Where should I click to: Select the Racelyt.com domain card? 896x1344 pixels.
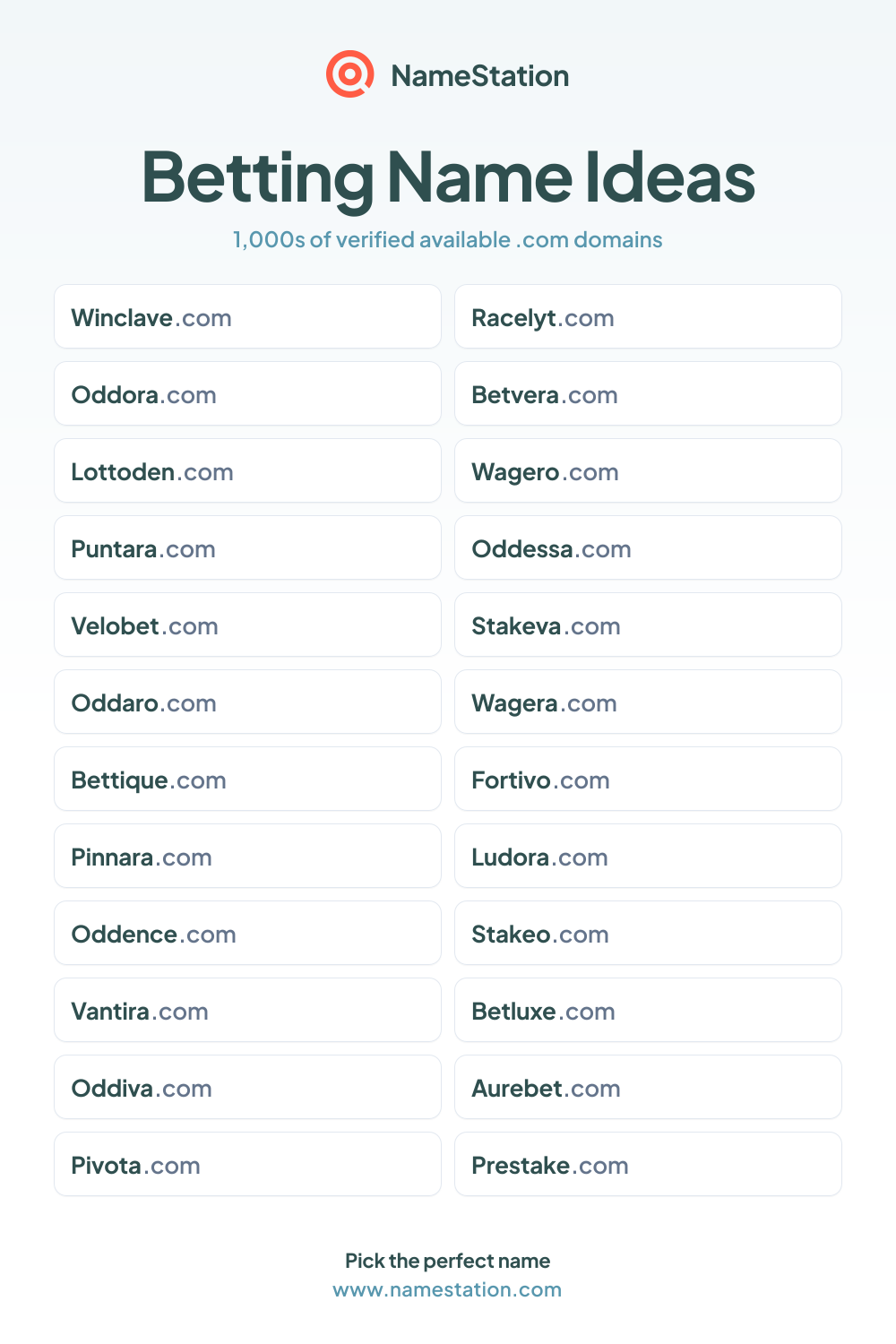click(648, 316)
